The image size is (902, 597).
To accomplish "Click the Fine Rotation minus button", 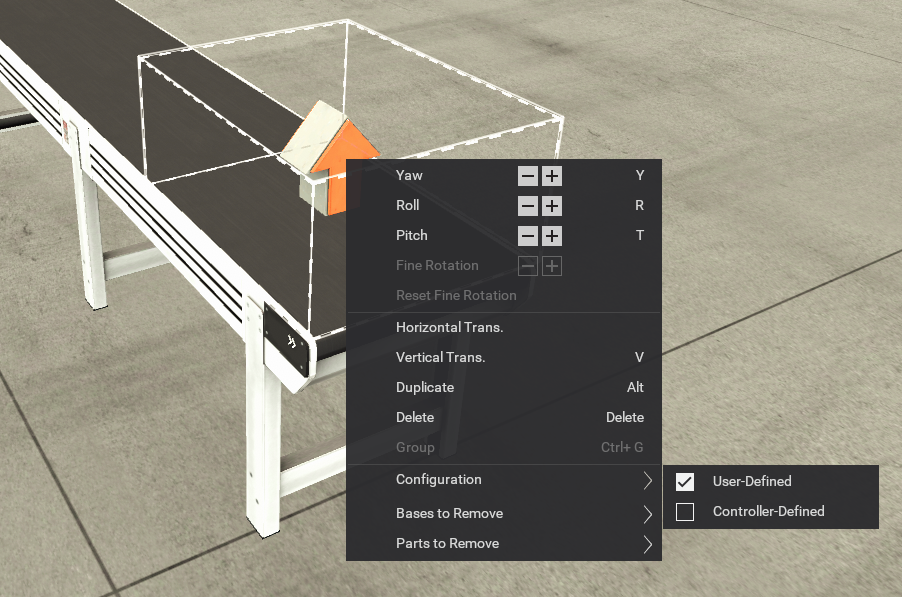I will tap(528, 266).
